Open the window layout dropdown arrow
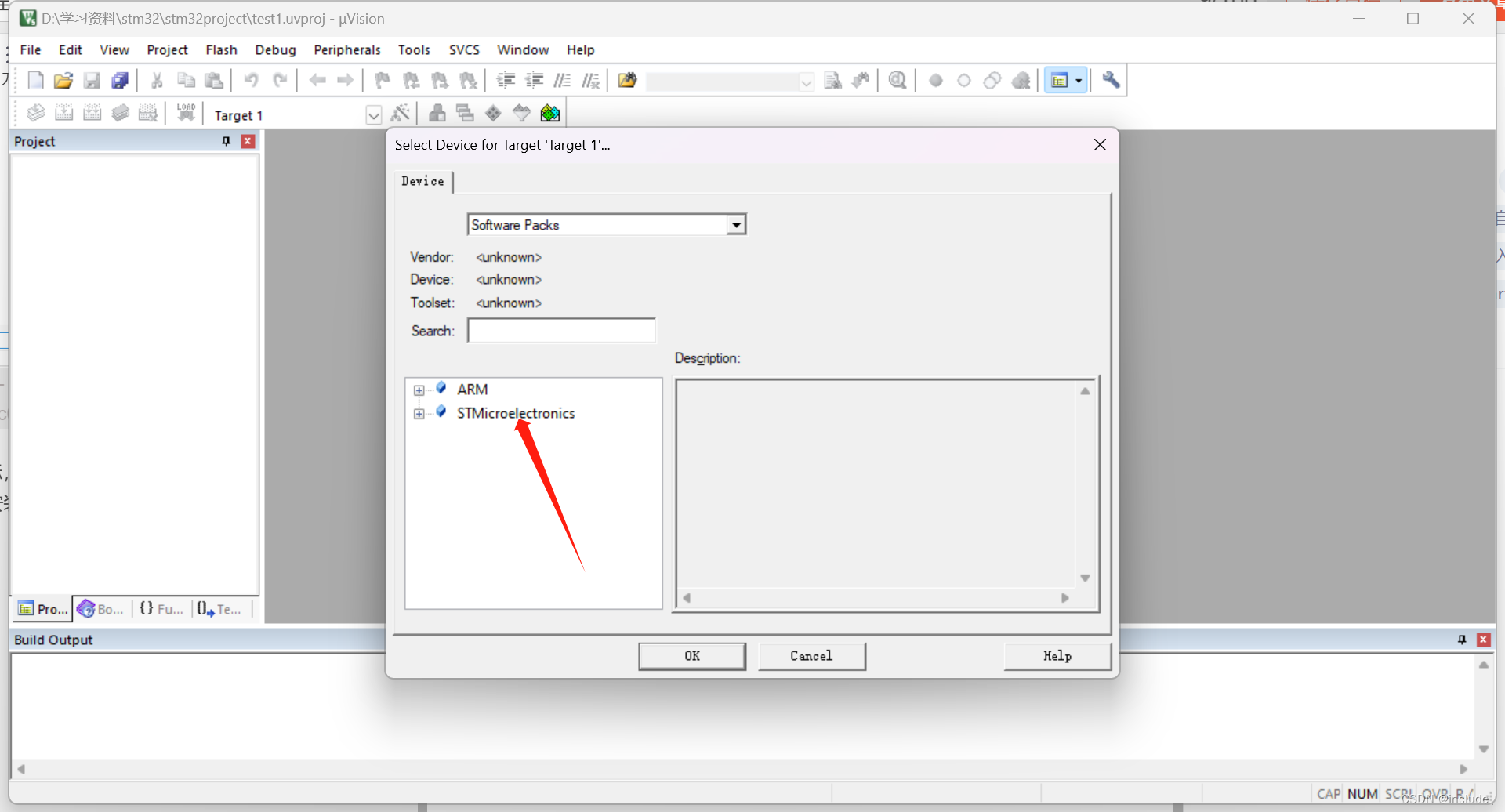The height and width of the screenshot is (812, 1505). (x=1079, y=80)
